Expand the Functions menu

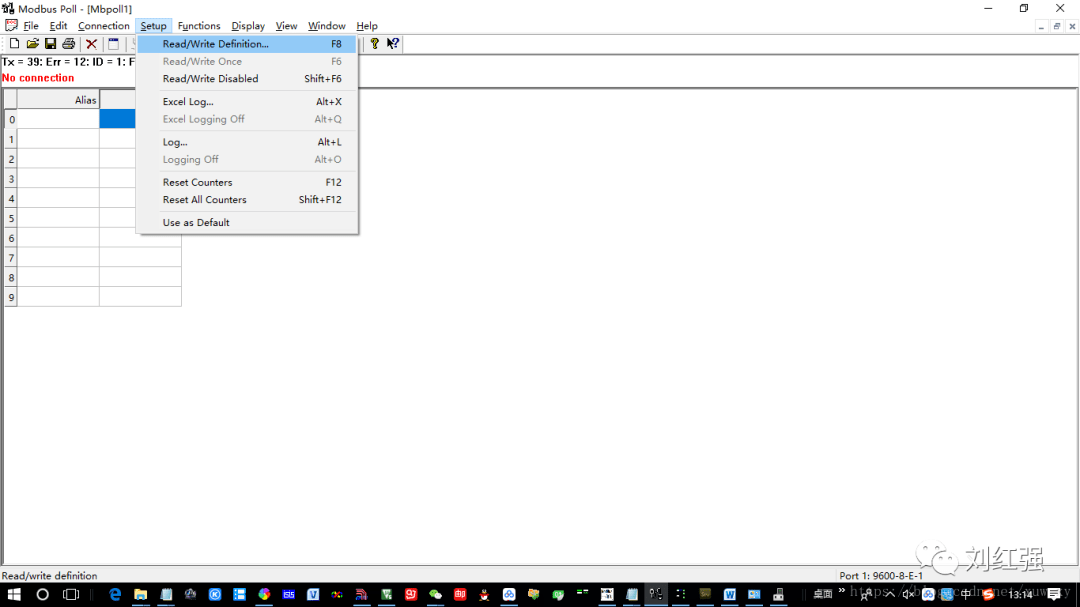[x=199, y=26]
